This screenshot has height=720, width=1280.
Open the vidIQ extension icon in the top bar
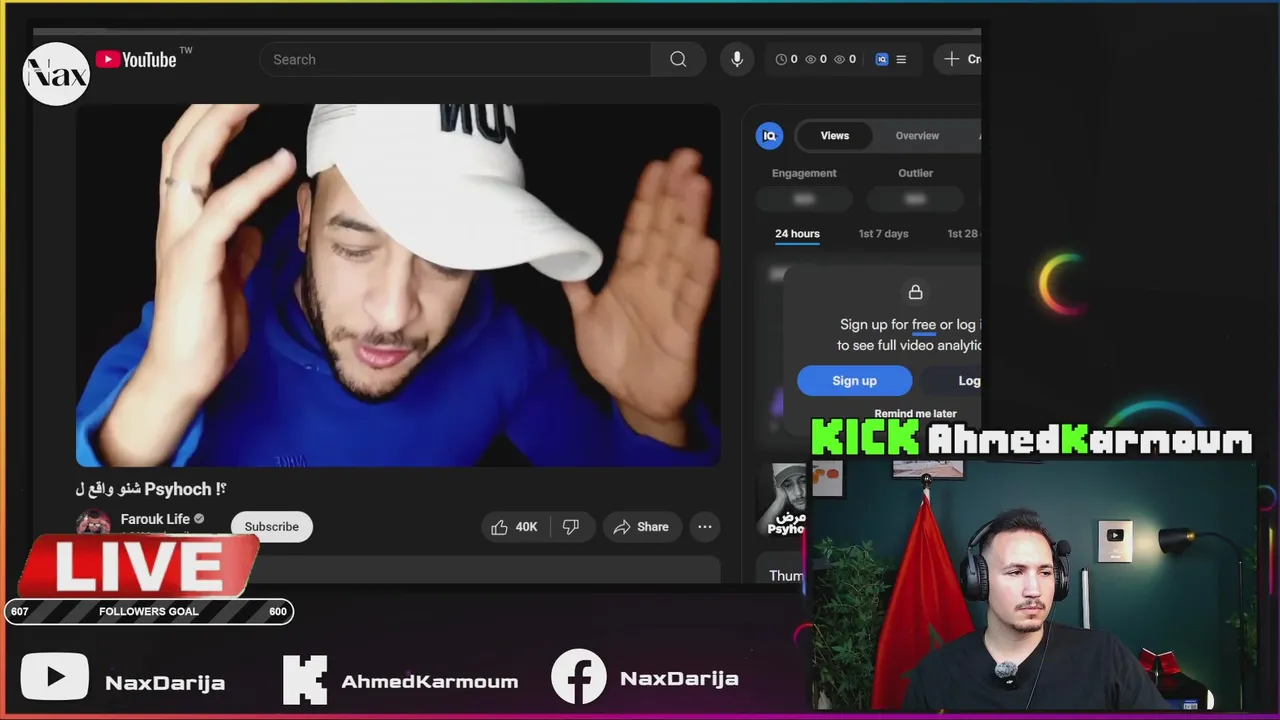tap(882, 60)
